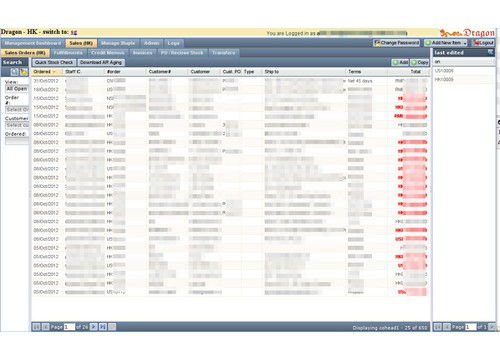Switch to the Invoices tab

pyautogui.click(x=142, y=53)
